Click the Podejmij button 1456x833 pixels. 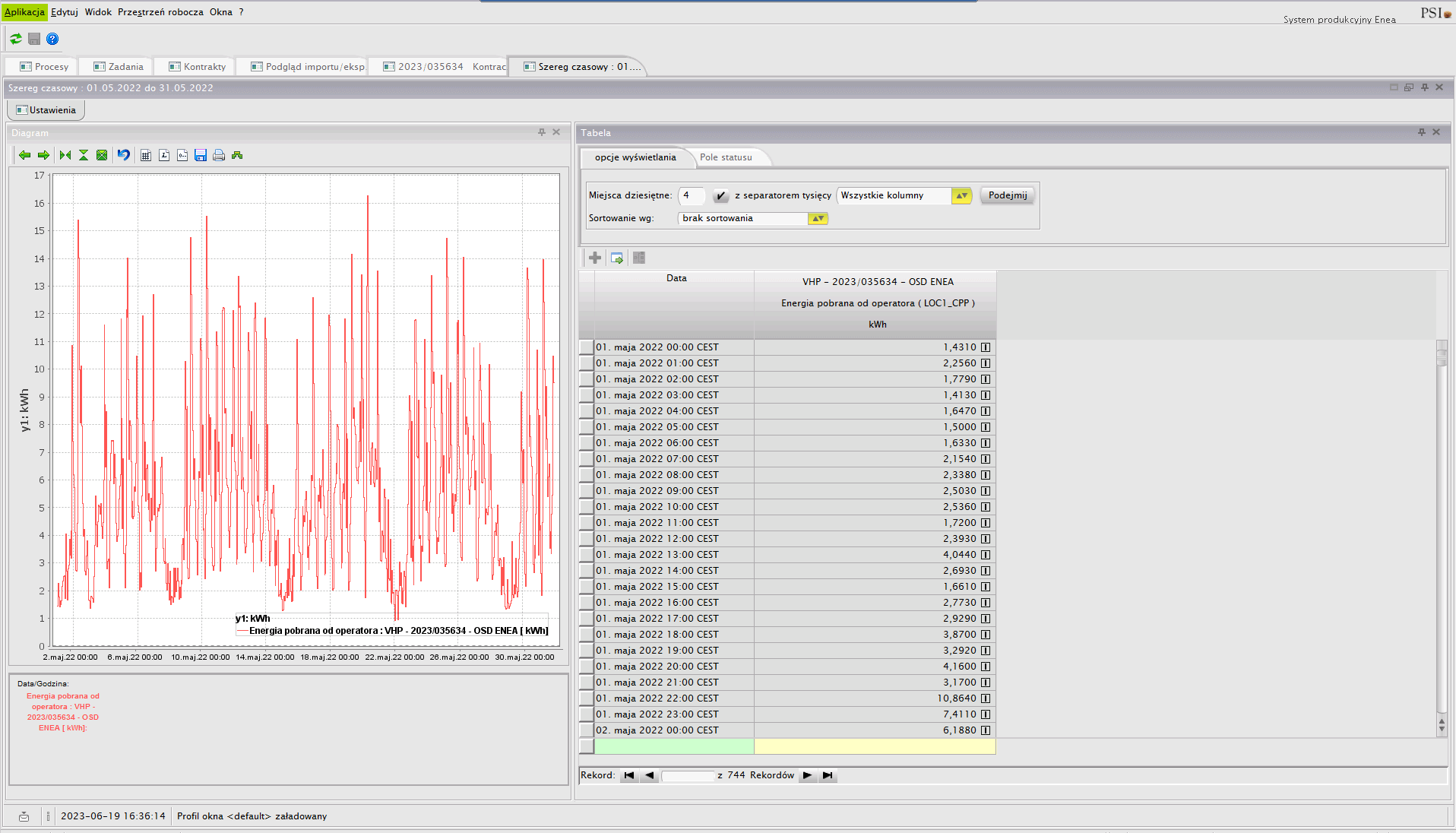[1008, 195]
